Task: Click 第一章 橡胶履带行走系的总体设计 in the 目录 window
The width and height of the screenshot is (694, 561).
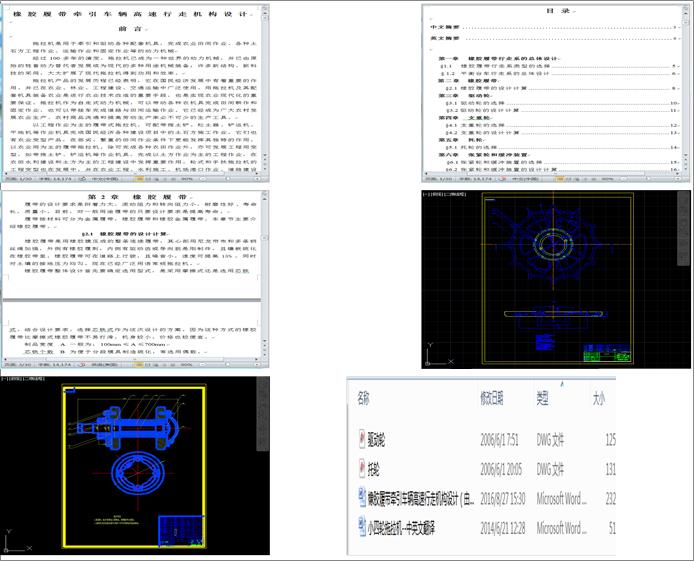Action: (499, 58)
